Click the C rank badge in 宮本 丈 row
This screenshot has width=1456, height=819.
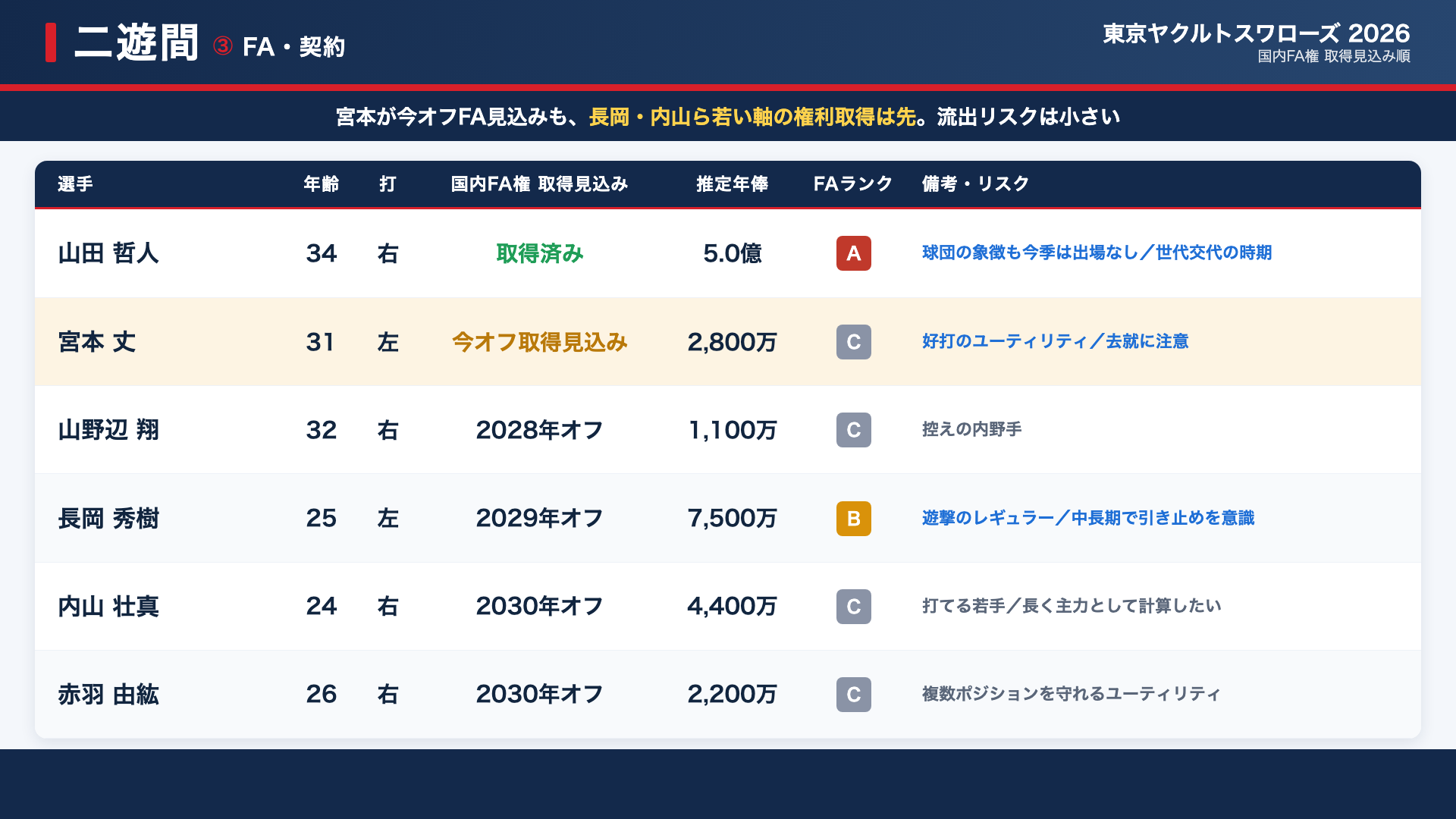click(853, 342)
